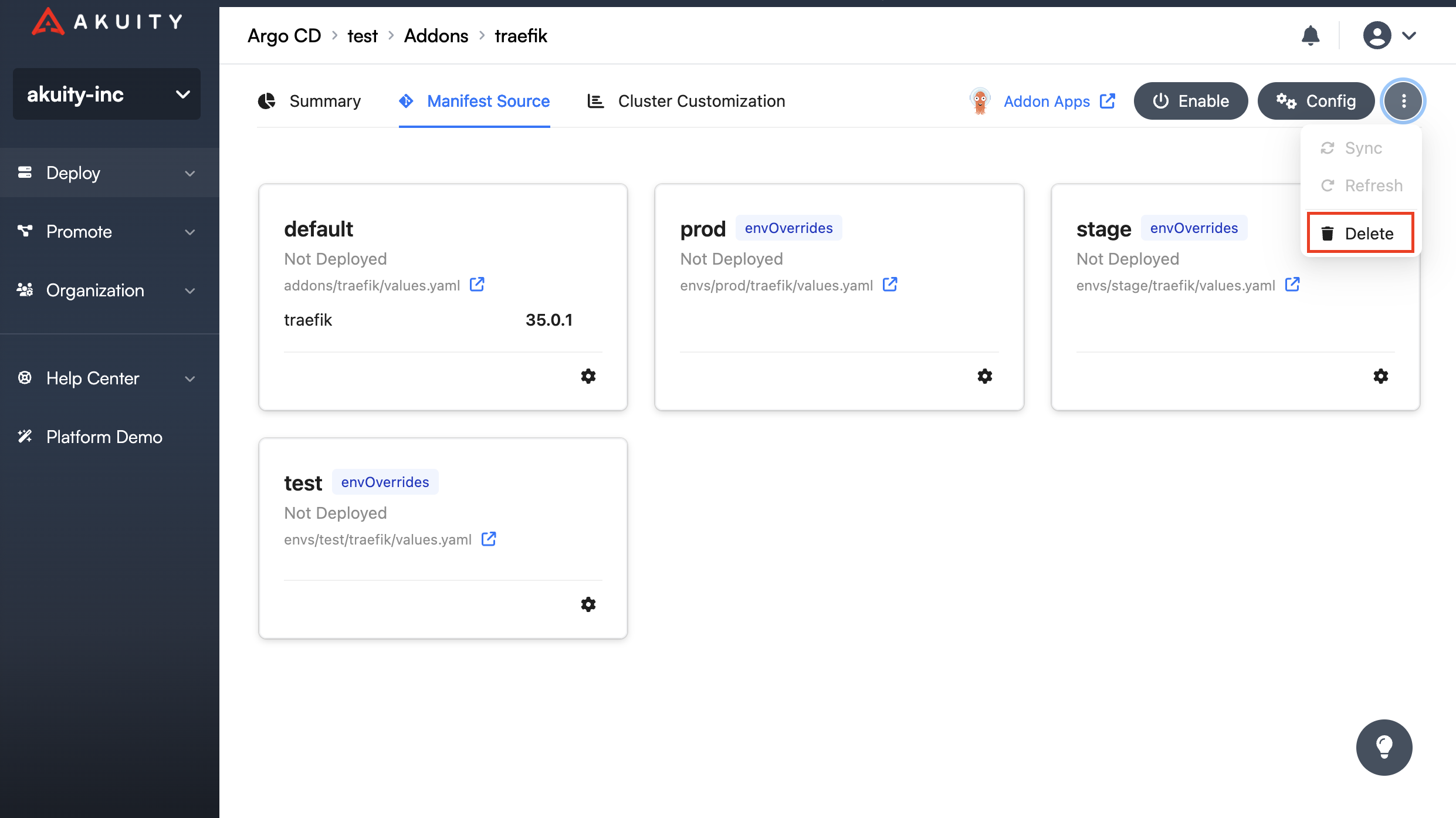This screenshot has height=818, width=1456.
Task: Switch to the Summary tab
Action: coord(309,101)
